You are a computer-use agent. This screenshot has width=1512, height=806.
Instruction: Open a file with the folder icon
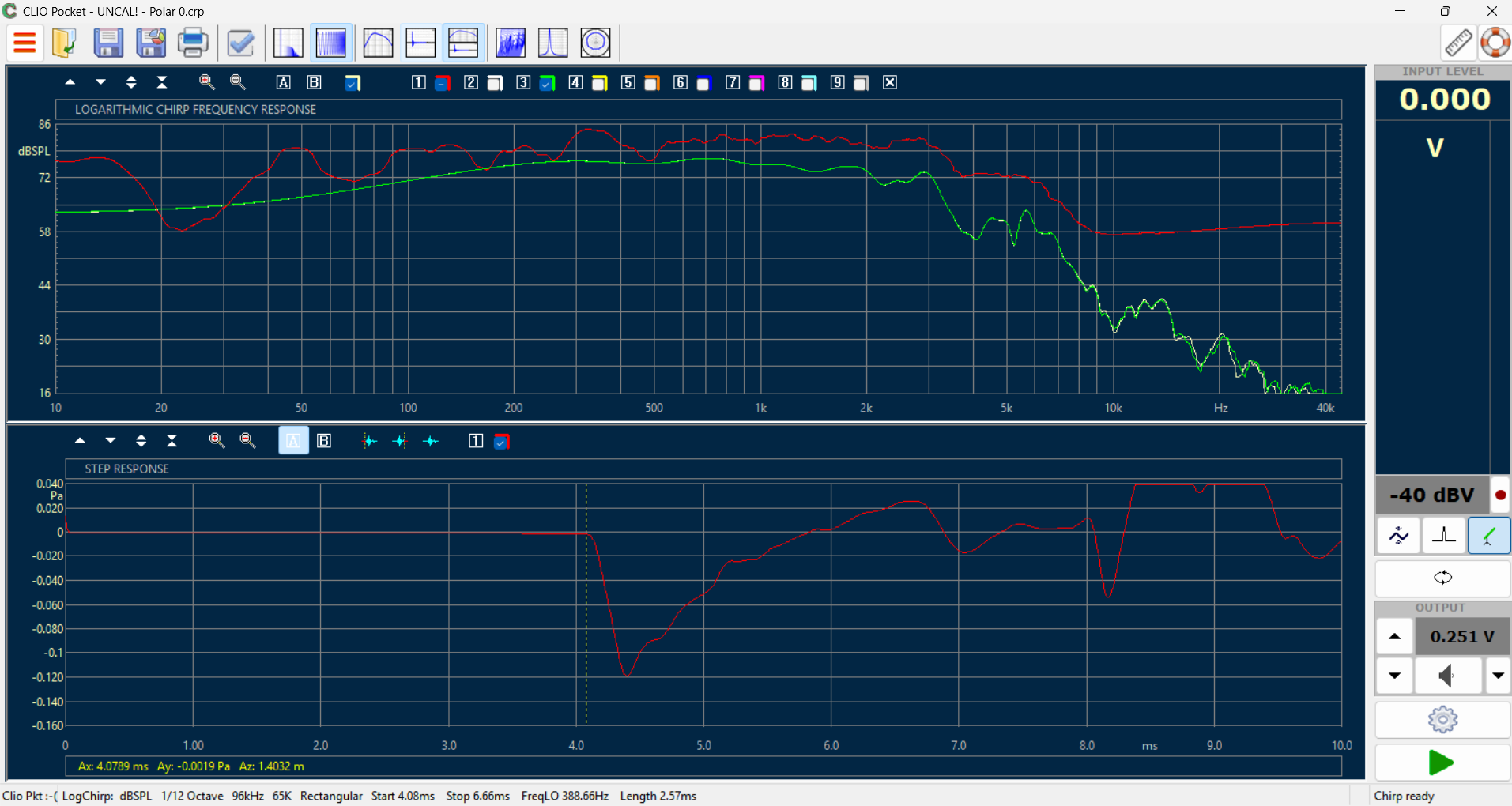tap(64, 43)
